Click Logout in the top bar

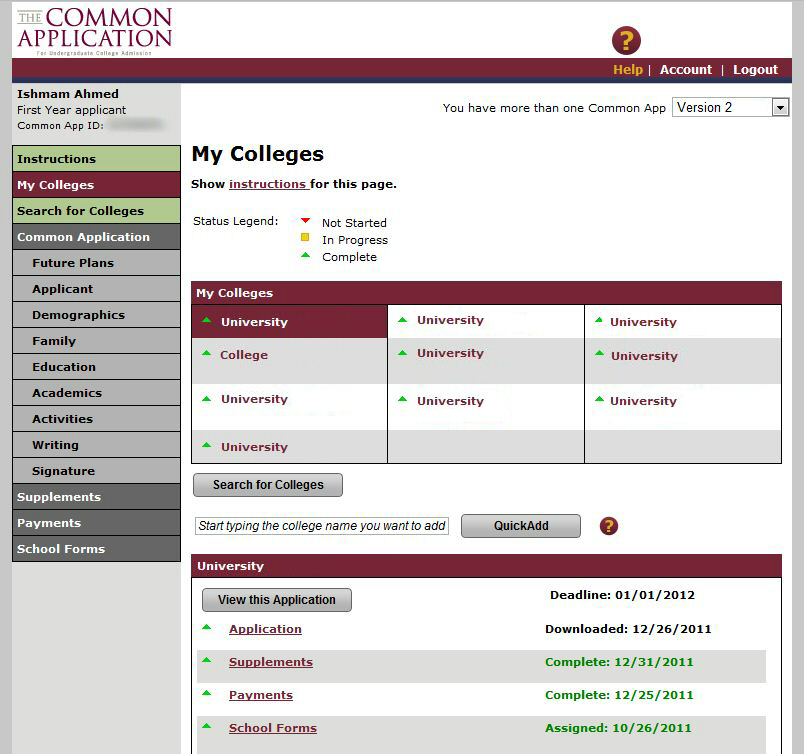[755, 70]
